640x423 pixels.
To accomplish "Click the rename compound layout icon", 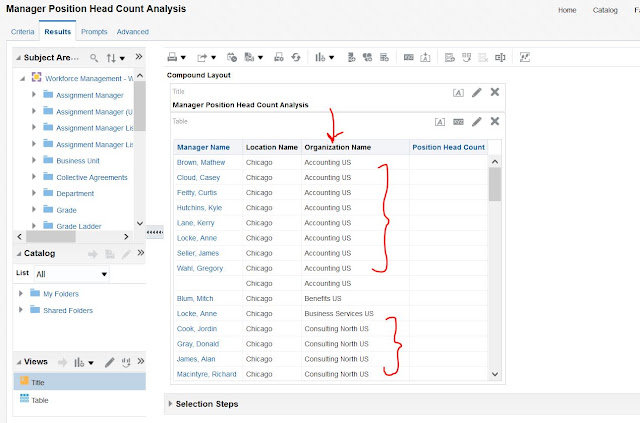I will pos(500,58).
